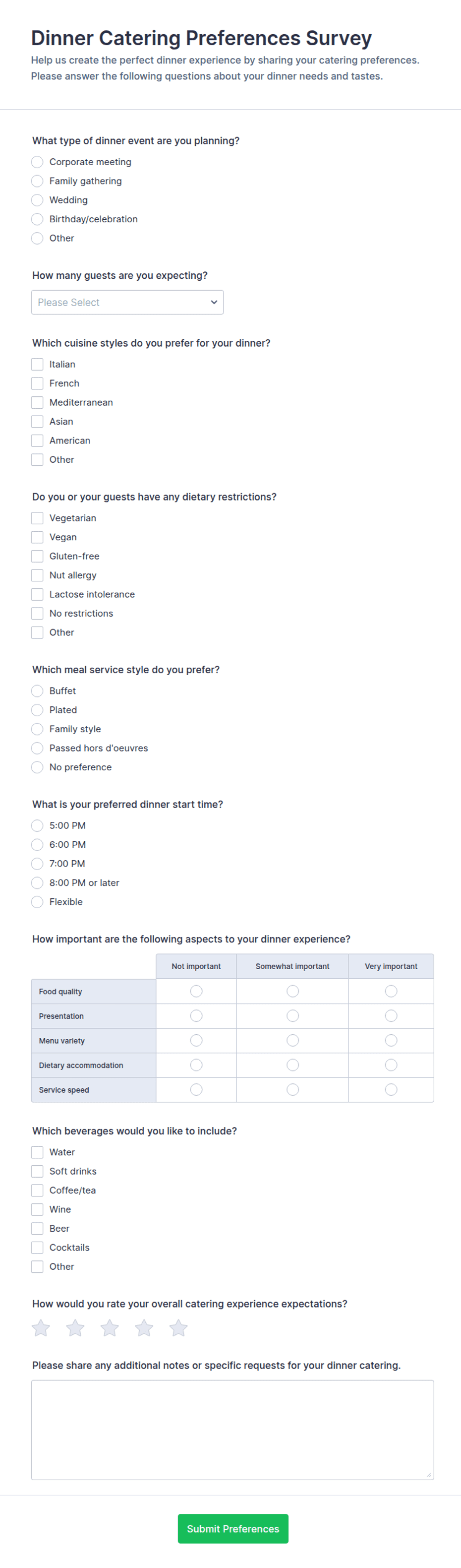Choose the third star rating
Viewport: 461px width, 1568px height.
coord(110,1327)
